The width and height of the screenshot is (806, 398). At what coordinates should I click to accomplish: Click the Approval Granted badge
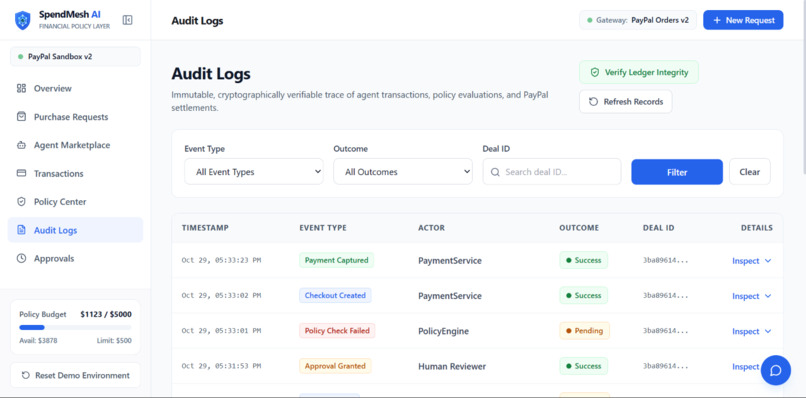335,366
